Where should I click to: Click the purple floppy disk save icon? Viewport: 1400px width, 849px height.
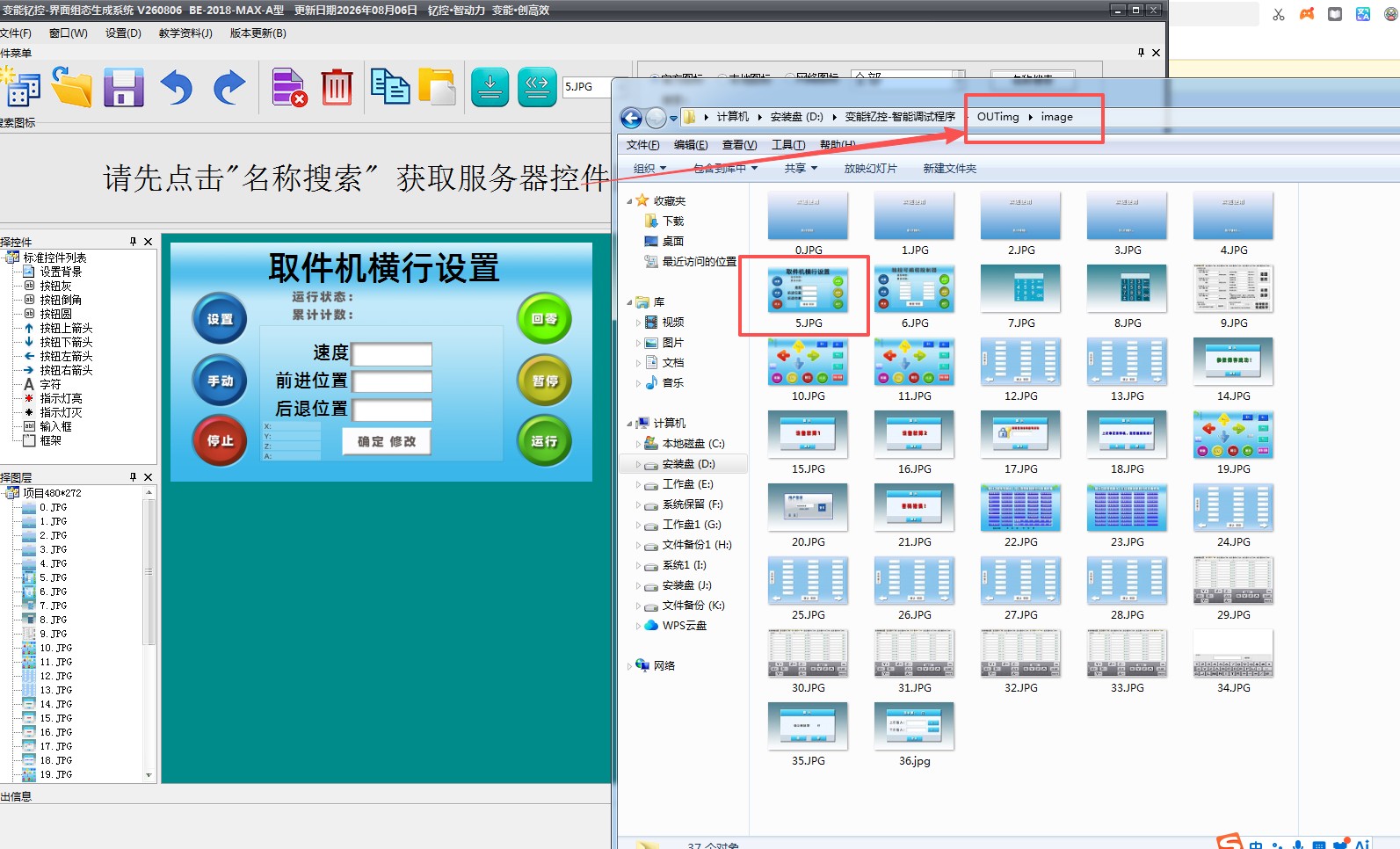point(124,87)
